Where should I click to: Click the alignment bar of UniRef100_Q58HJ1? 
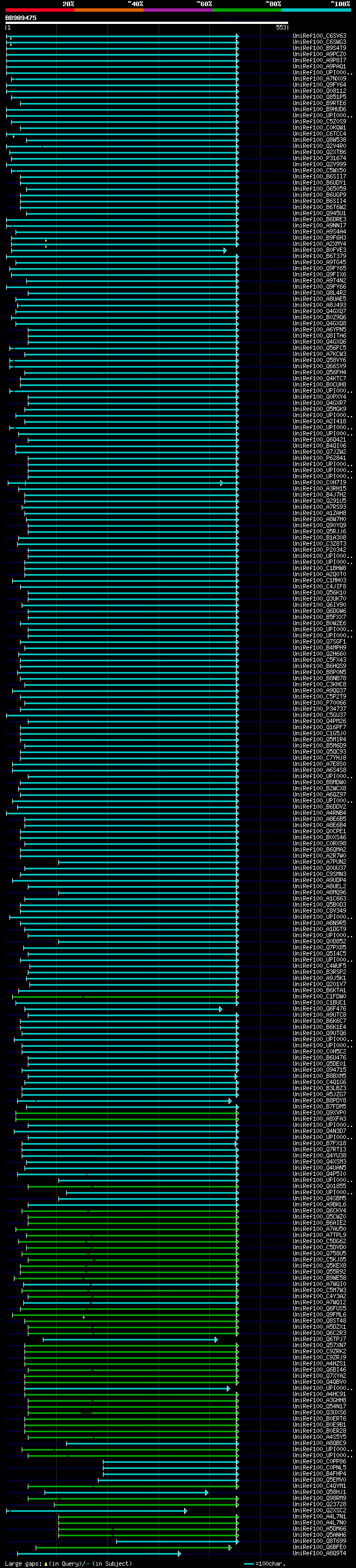[x=127, y=1492]
